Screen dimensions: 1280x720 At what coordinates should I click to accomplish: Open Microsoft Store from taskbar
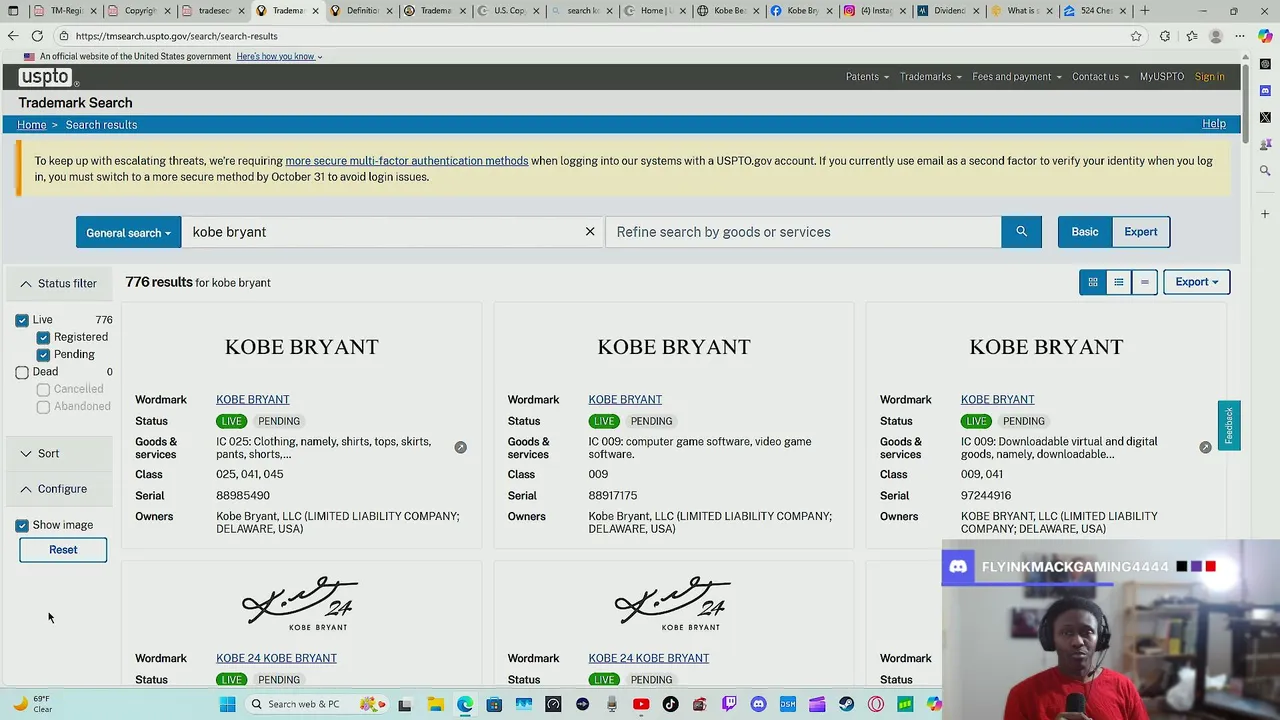(494, 704)
